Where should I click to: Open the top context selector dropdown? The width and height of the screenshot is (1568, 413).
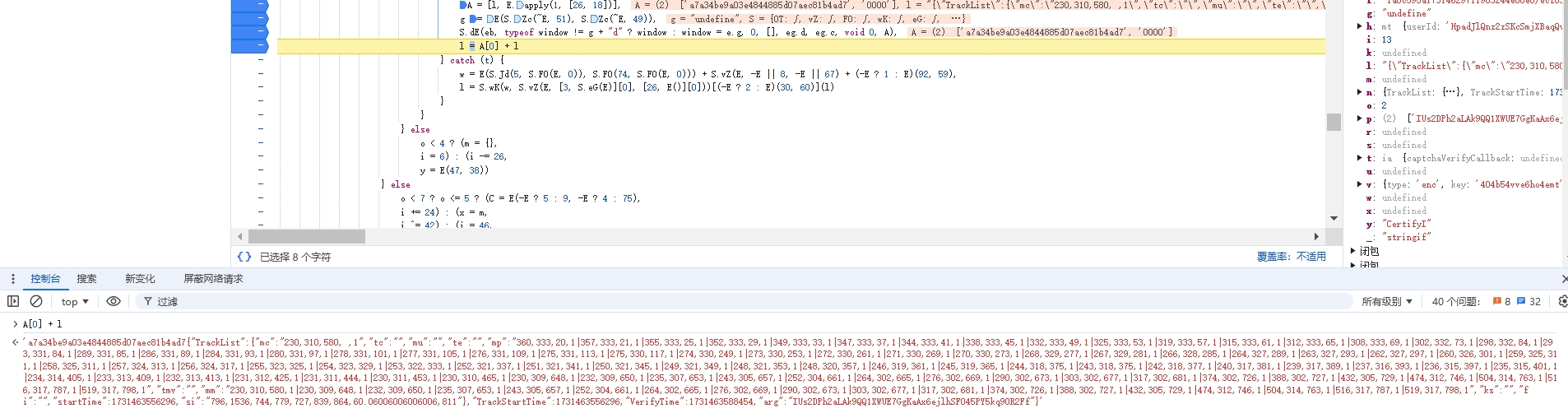coord(75,302)
